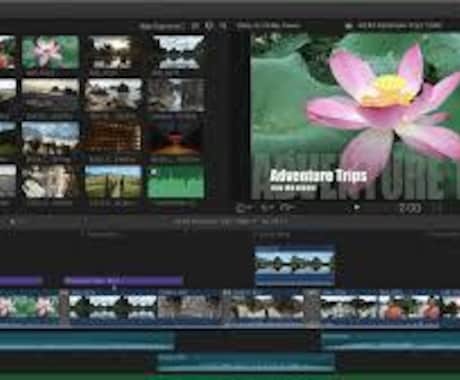The height and width of the screenshot is (380, 460).
Task: Select the green audio waveform clip in browser
Action: (x=176, y=182)
